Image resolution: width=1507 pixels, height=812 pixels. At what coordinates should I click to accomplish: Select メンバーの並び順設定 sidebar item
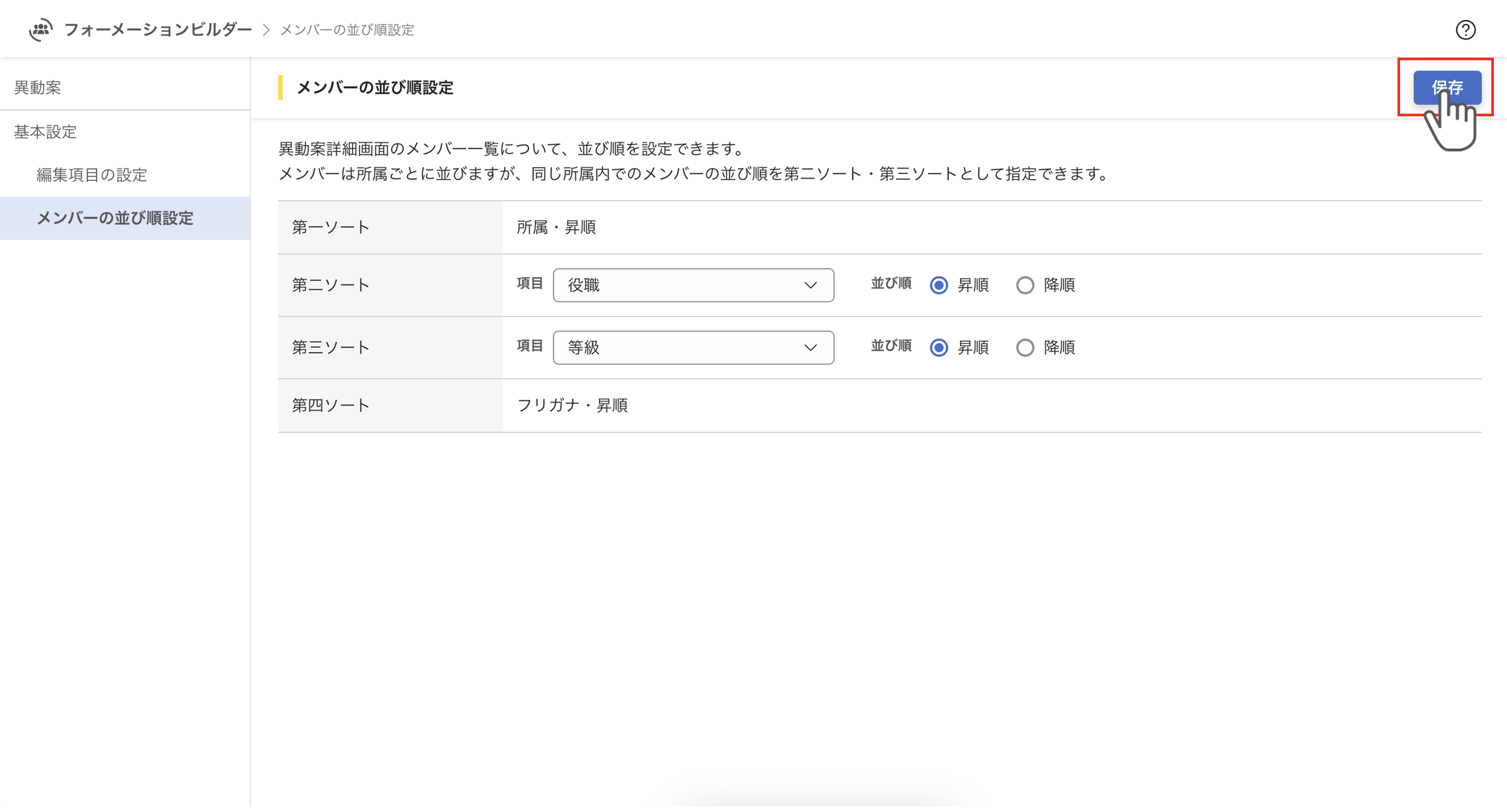[x=115, y=218]
